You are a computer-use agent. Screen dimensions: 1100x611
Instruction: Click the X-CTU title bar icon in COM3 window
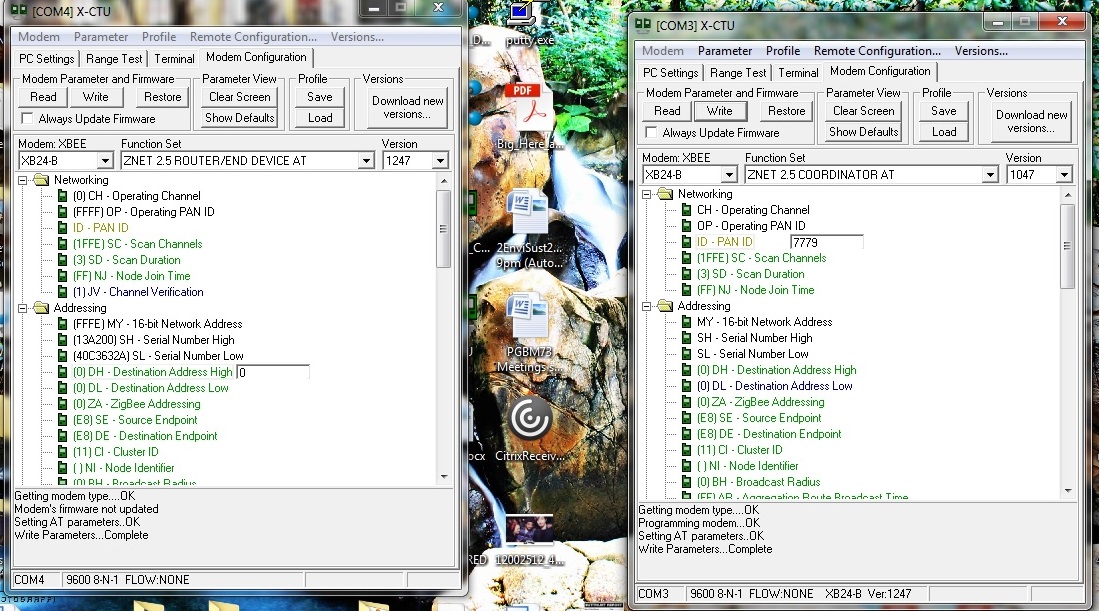643,26
